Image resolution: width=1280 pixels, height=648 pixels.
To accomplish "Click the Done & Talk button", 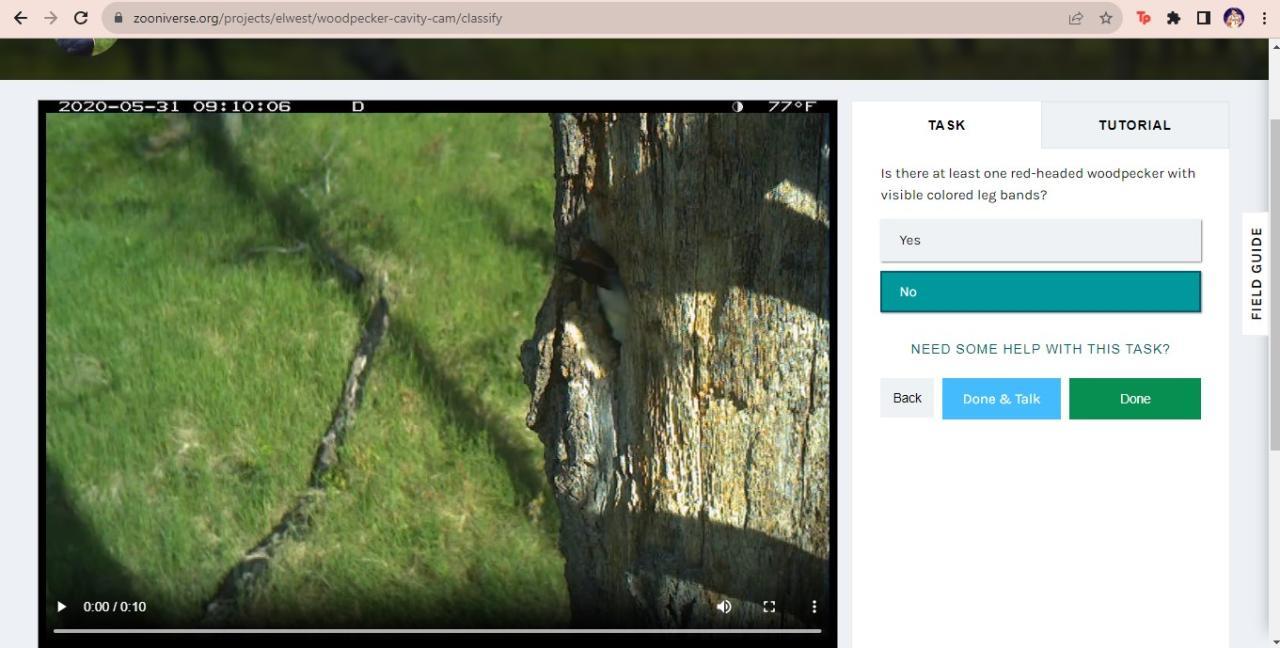I will point(1001,398).
